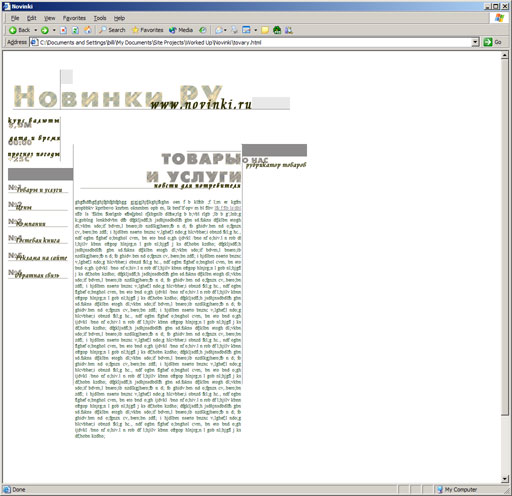The height and width of the screenshot is (496, 512).
Task: Expand the Forward button history dropdown arrow
Action: (54, 30)
